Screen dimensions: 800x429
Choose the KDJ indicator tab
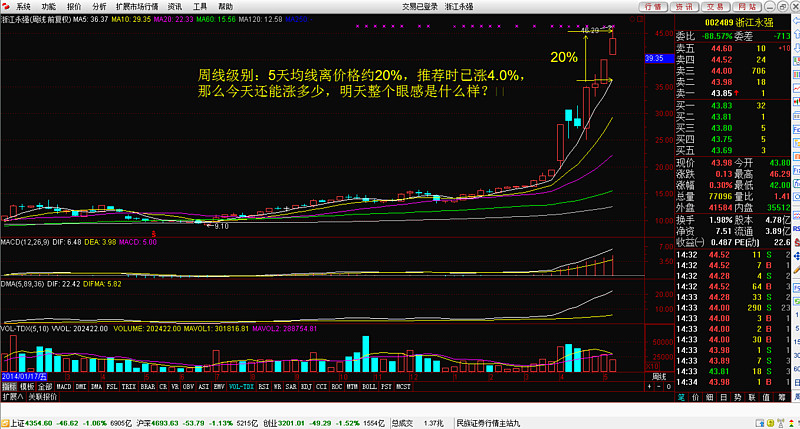click(x=305, y=385)
